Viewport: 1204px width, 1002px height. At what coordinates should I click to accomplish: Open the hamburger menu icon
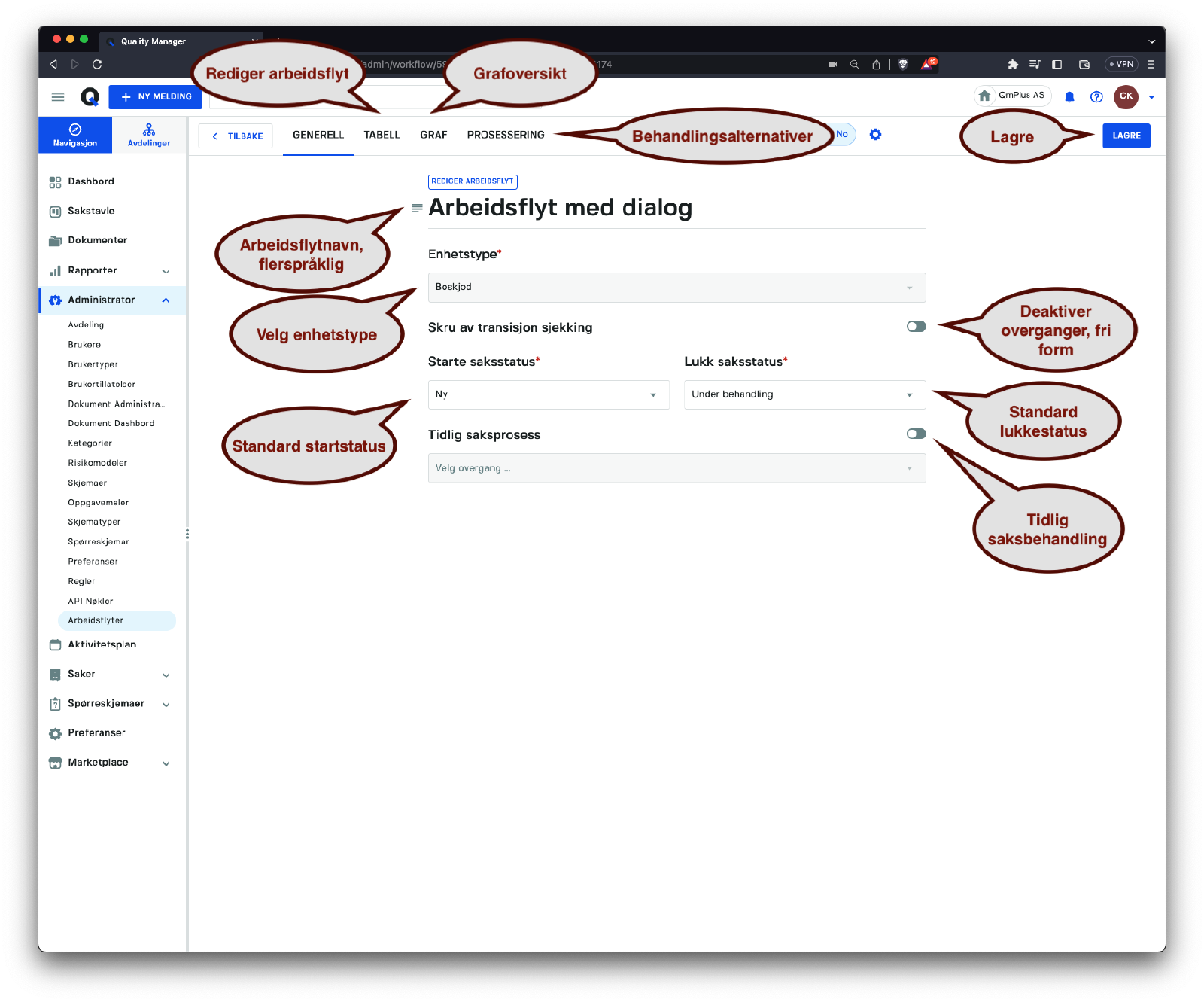coord(58,97)
